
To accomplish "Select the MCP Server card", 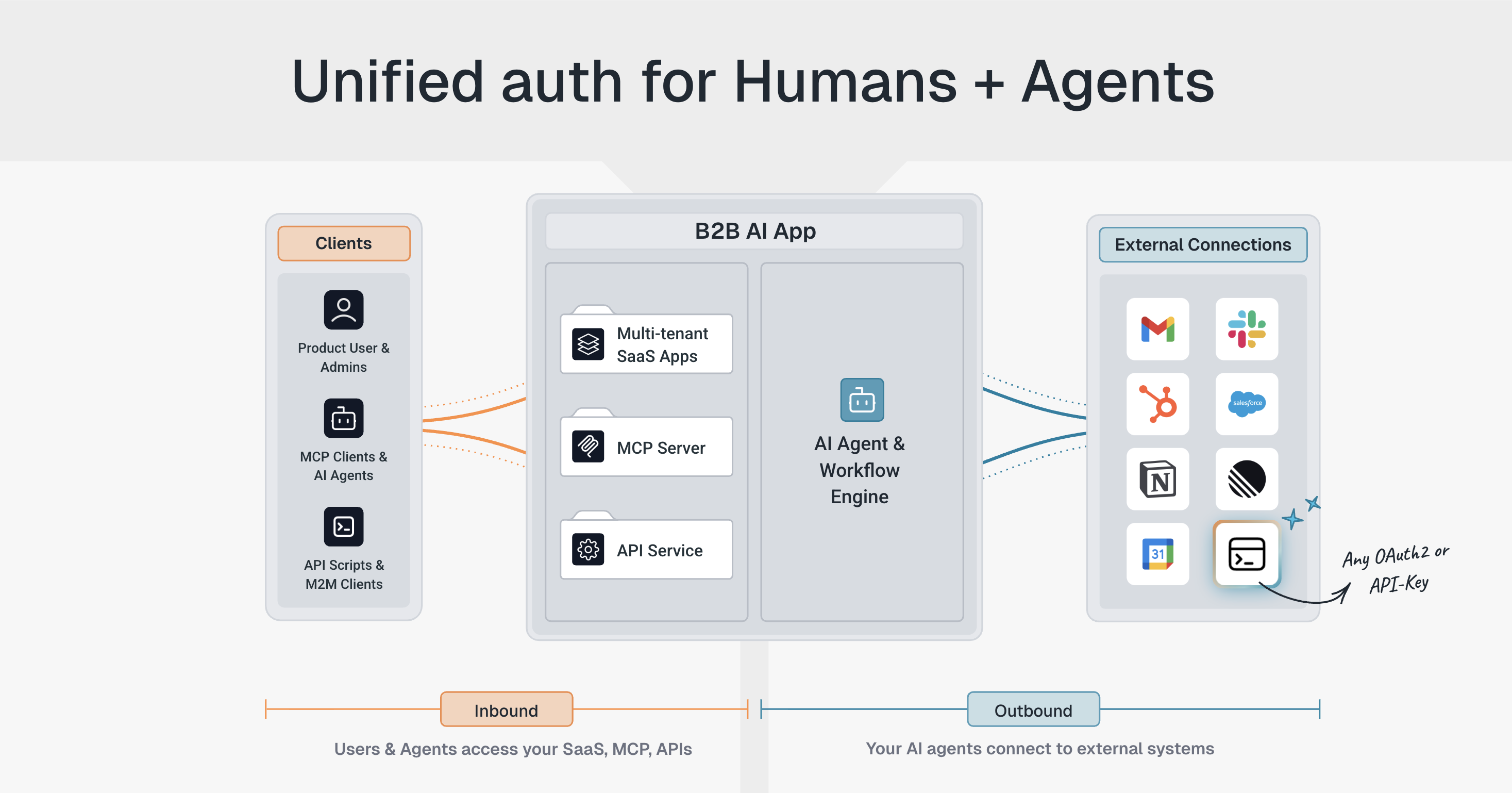I will tap(646, 447).
